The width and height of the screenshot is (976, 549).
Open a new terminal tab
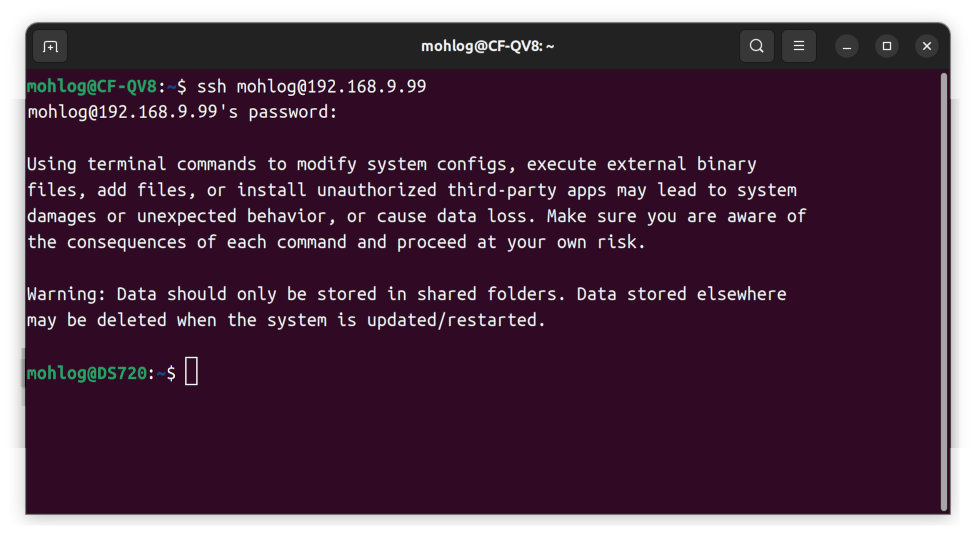[x=50, y=47]
